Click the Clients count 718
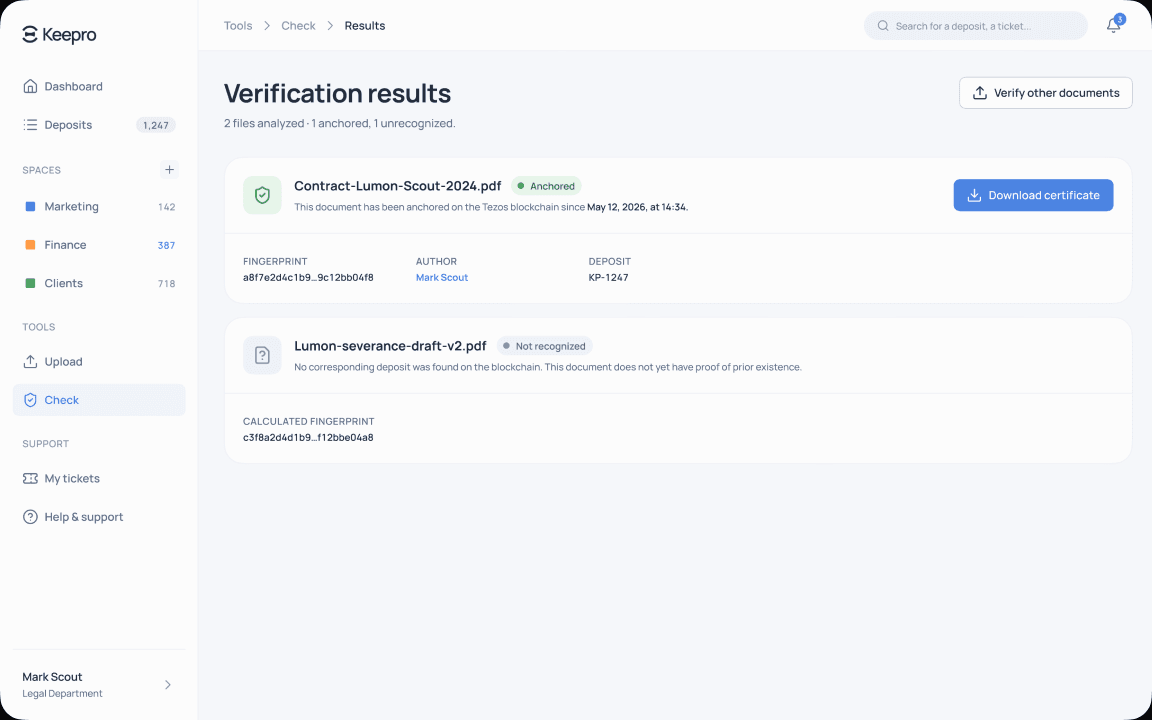 [167, 284]
